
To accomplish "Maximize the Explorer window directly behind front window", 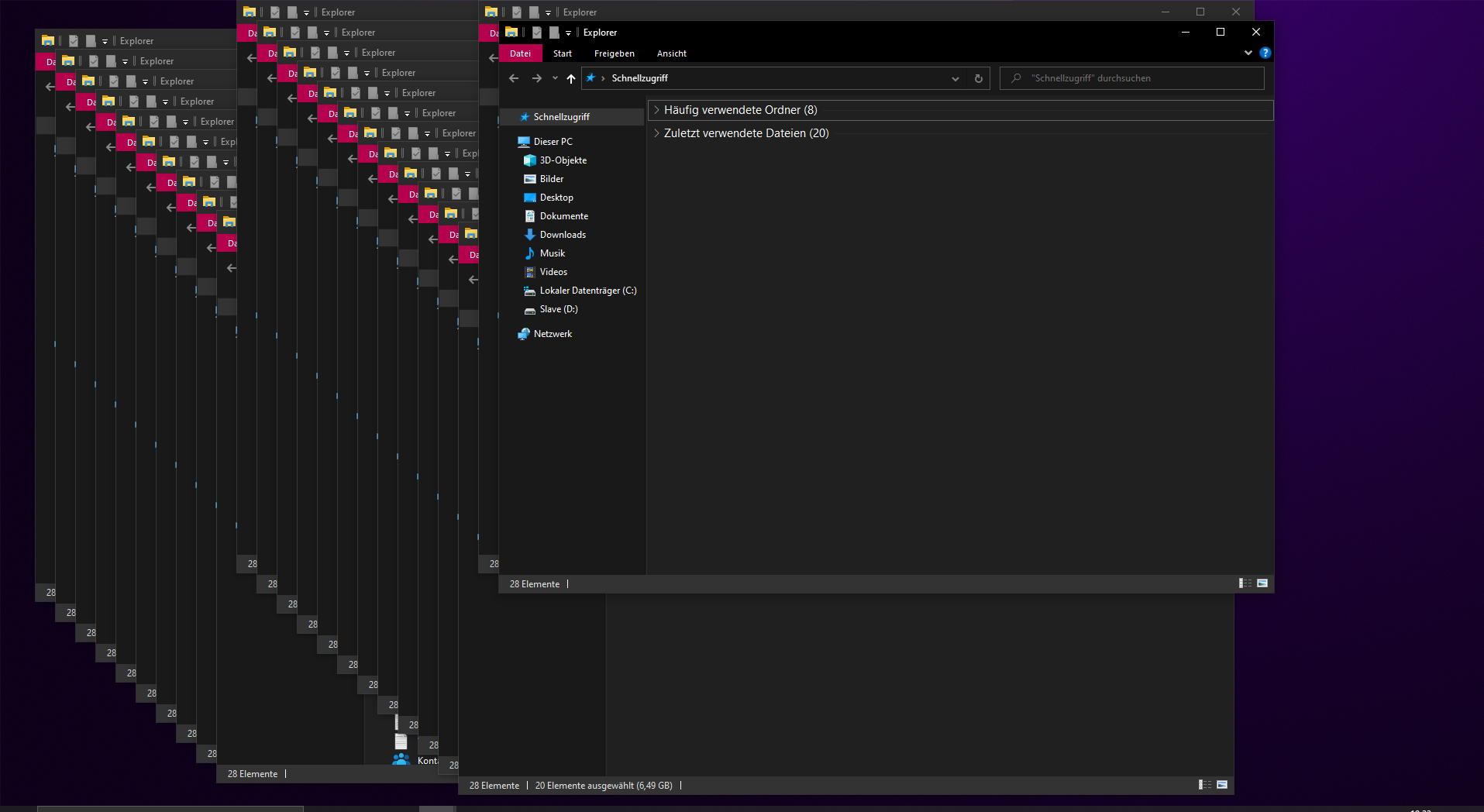I will coord(1200,12).
